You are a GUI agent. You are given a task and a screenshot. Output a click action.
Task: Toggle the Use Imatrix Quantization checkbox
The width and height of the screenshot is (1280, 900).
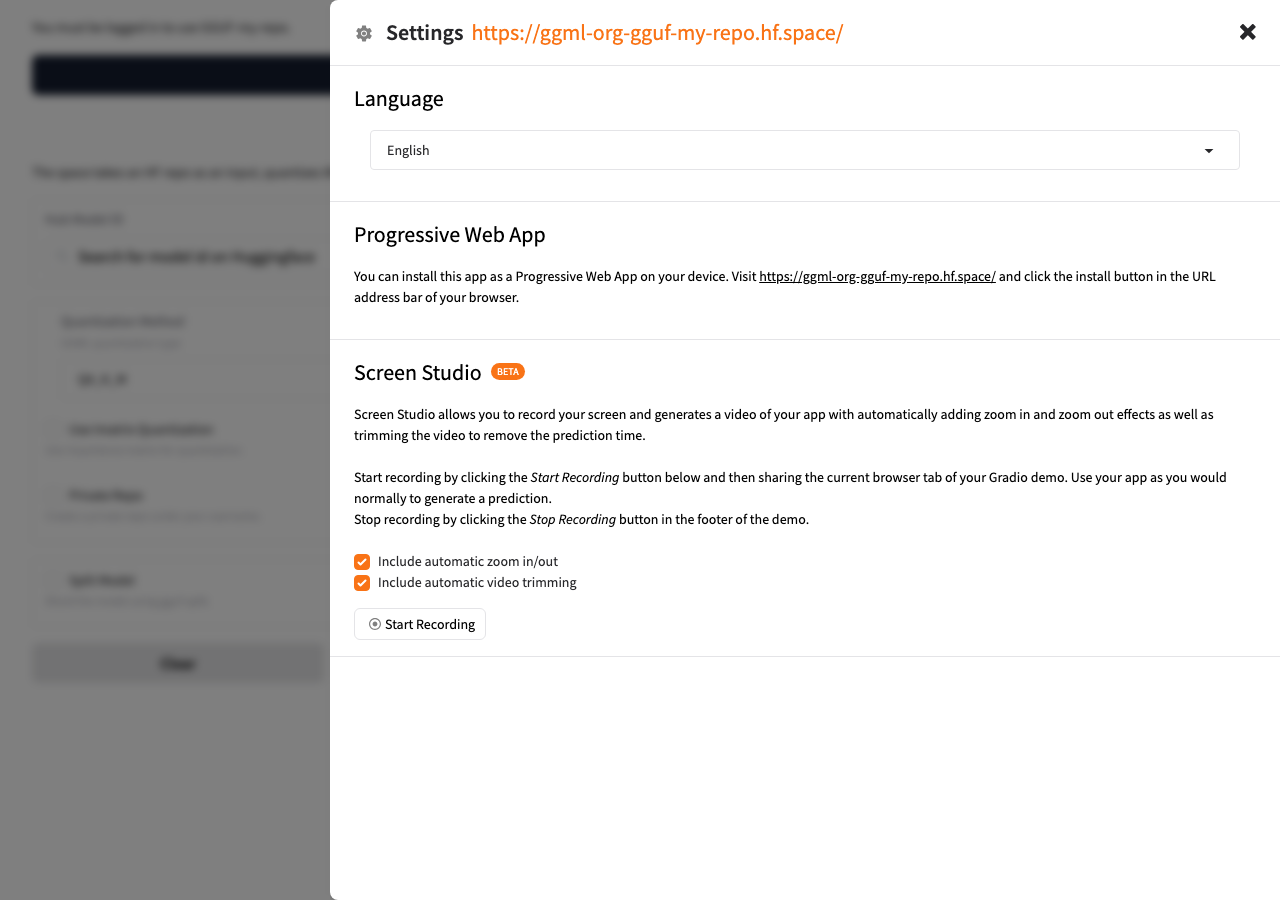coord(56,430)
